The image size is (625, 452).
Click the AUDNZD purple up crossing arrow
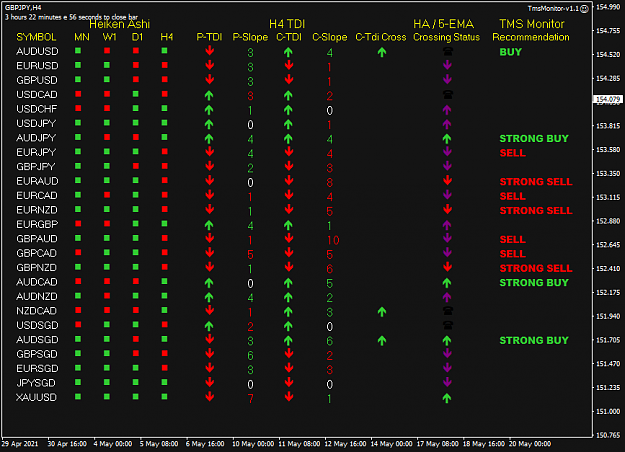pyautogui.click(x=447, y=297)
